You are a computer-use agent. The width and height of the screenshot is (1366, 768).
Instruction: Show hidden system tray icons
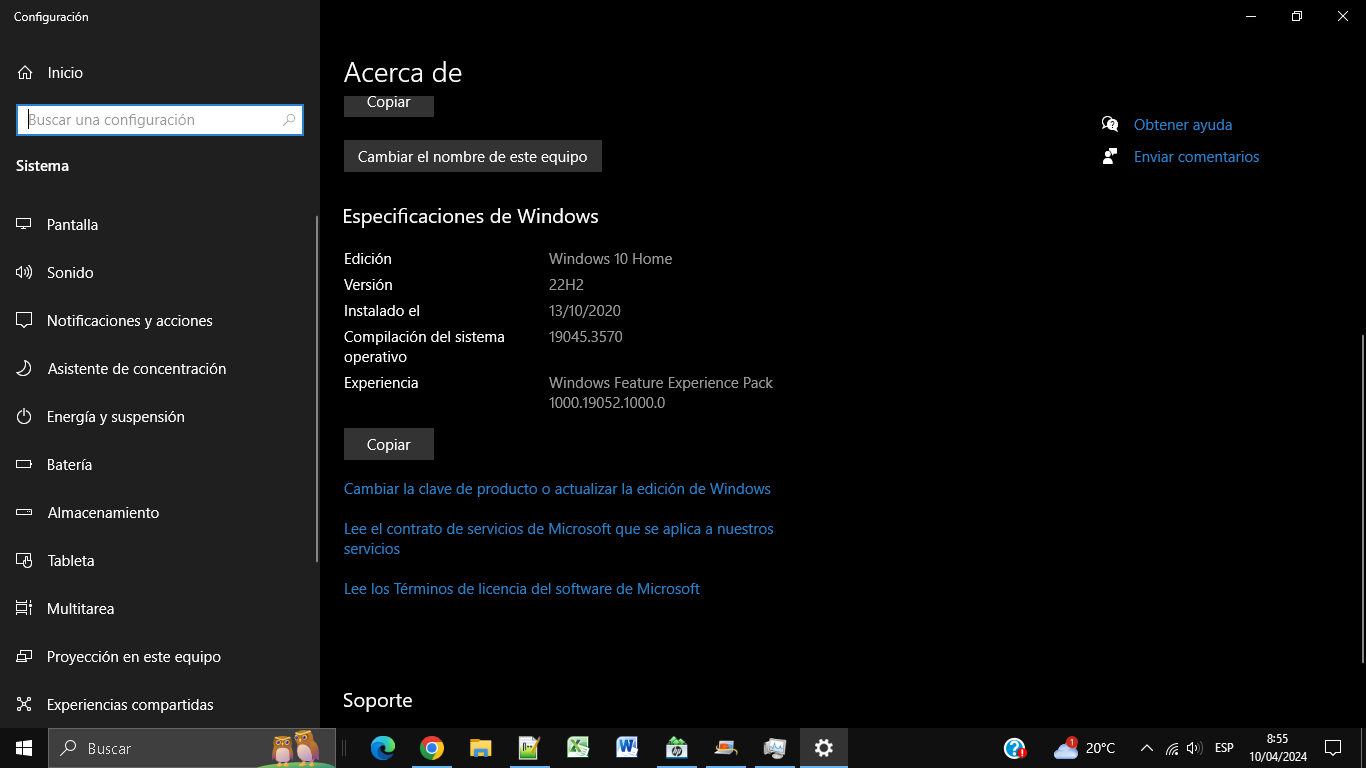(x=1146, y=748)
